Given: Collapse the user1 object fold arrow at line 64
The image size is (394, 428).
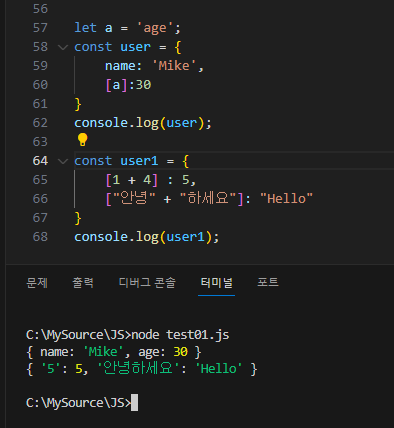Looking at the screenshot, I should pos(63,161).
